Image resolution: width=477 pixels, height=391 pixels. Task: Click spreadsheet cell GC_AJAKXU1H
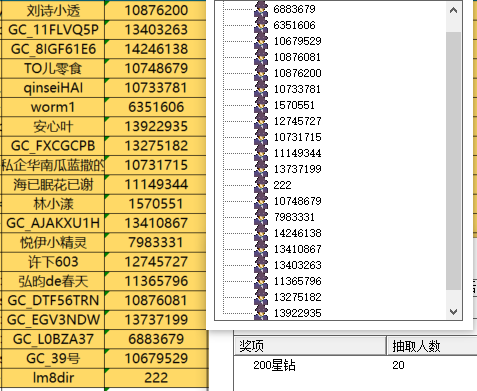53,223
